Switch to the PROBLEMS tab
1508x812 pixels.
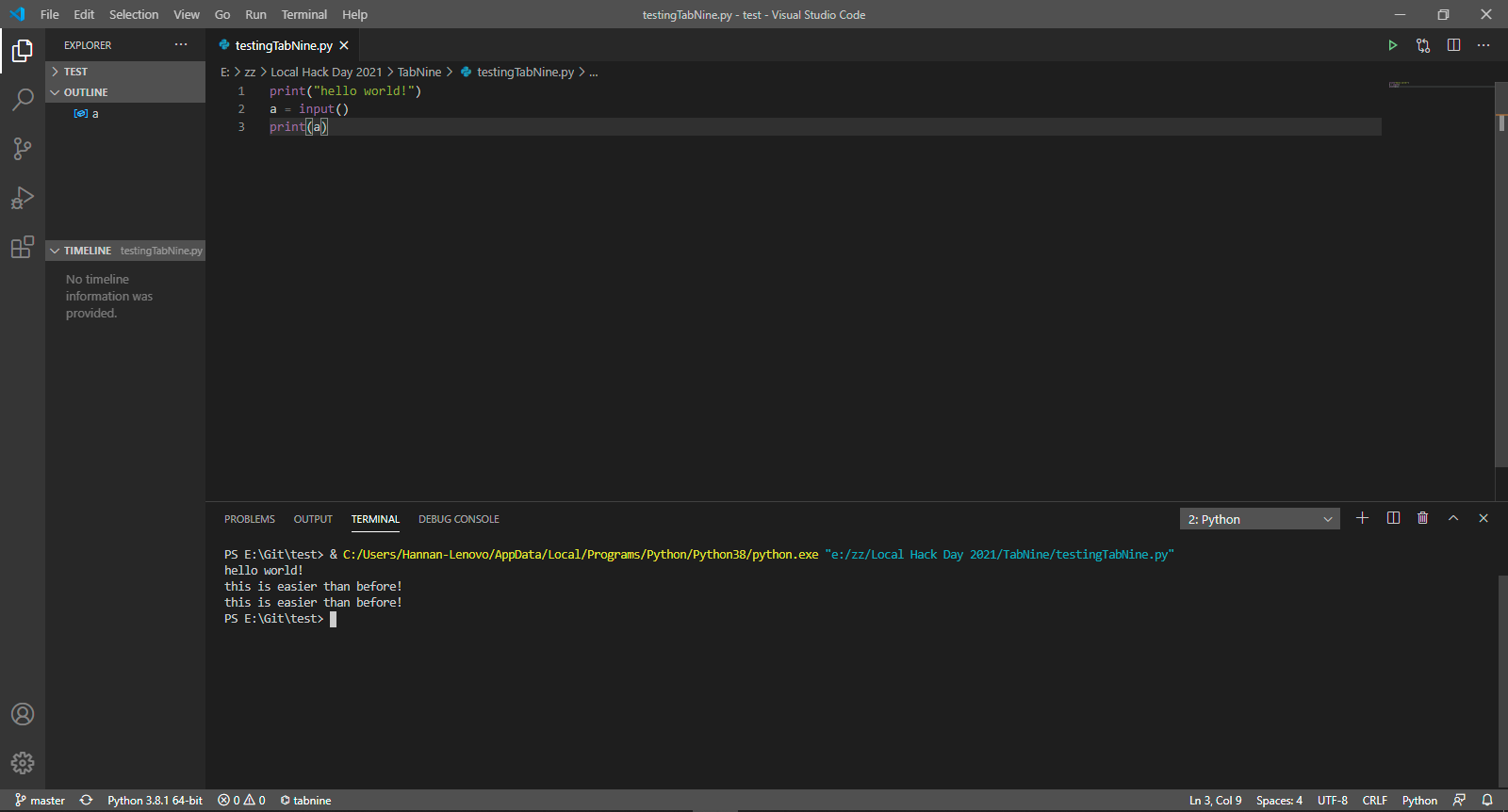tap(250, 519)
